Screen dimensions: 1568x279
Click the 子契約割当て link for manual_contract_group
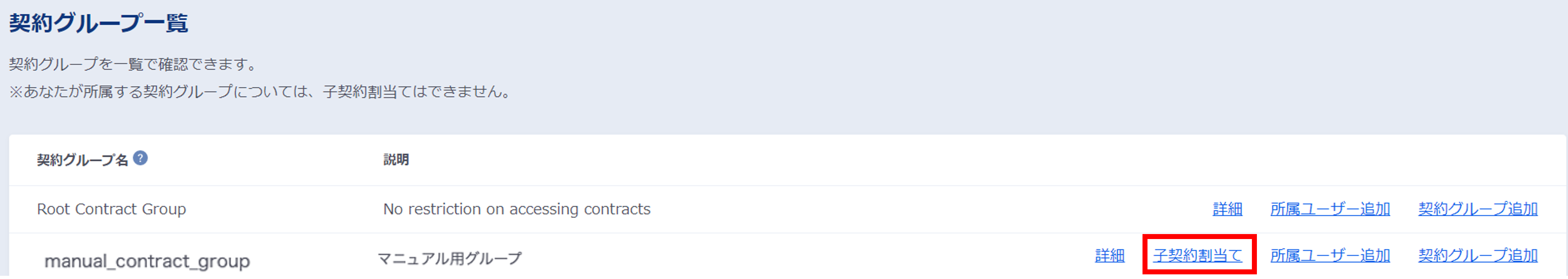(x=1197, y=255)
